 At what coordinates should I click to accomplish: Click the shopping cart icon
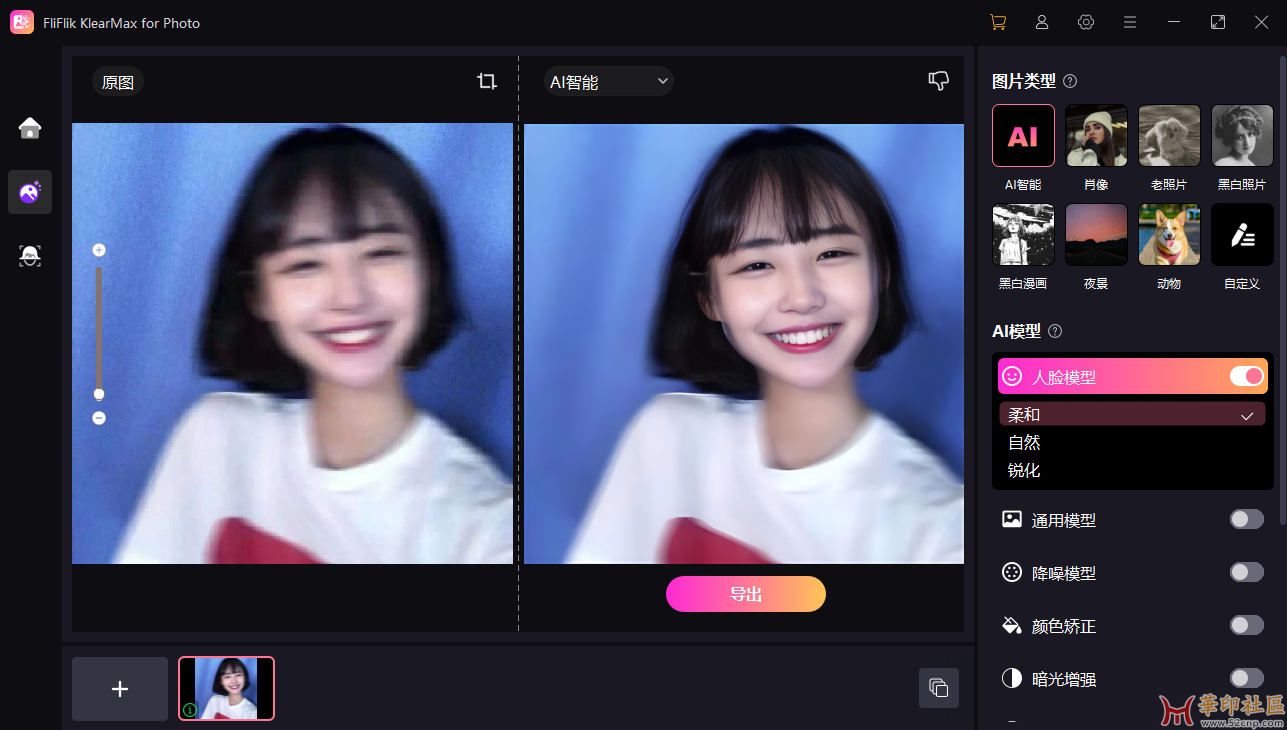coord(997,22)
